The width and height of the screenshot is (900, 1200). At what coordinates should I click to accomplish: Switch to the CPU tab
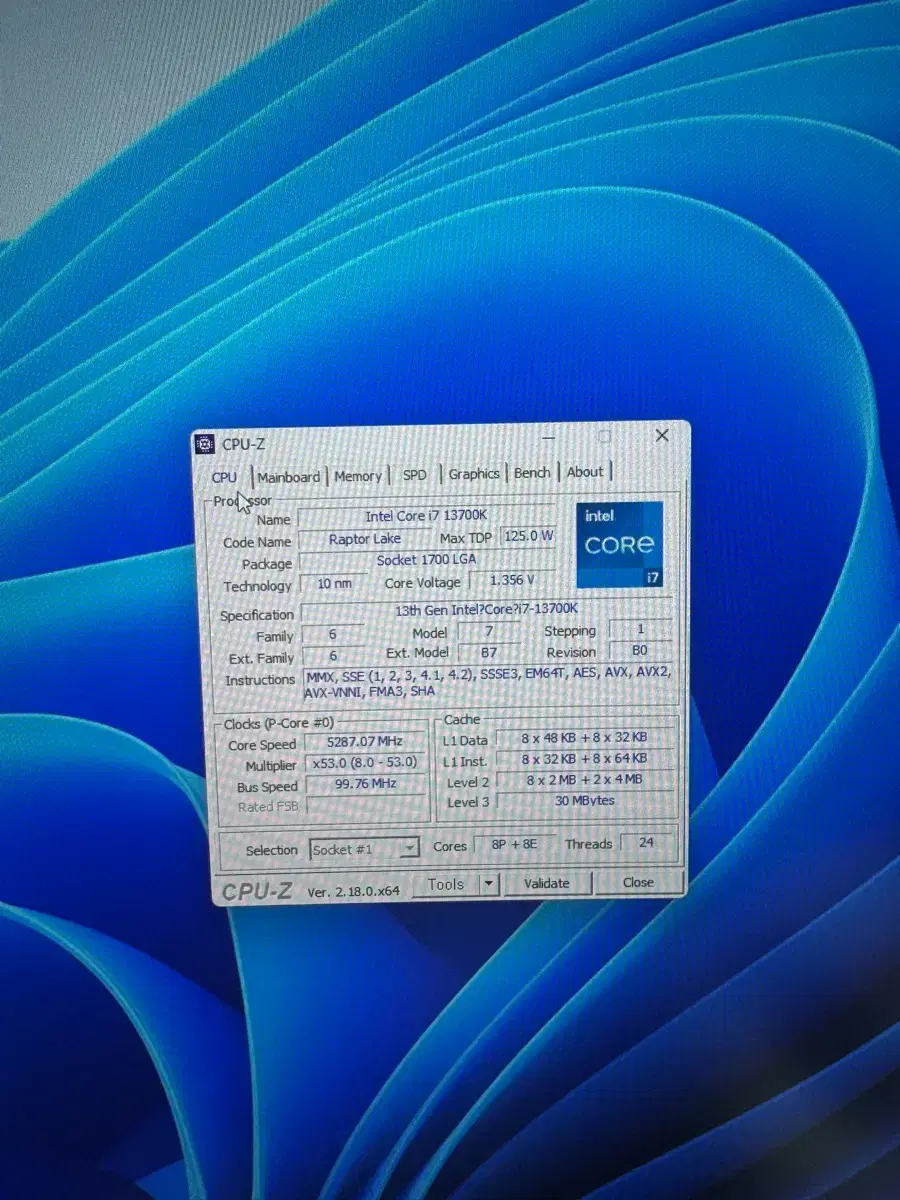coord(225,477)
